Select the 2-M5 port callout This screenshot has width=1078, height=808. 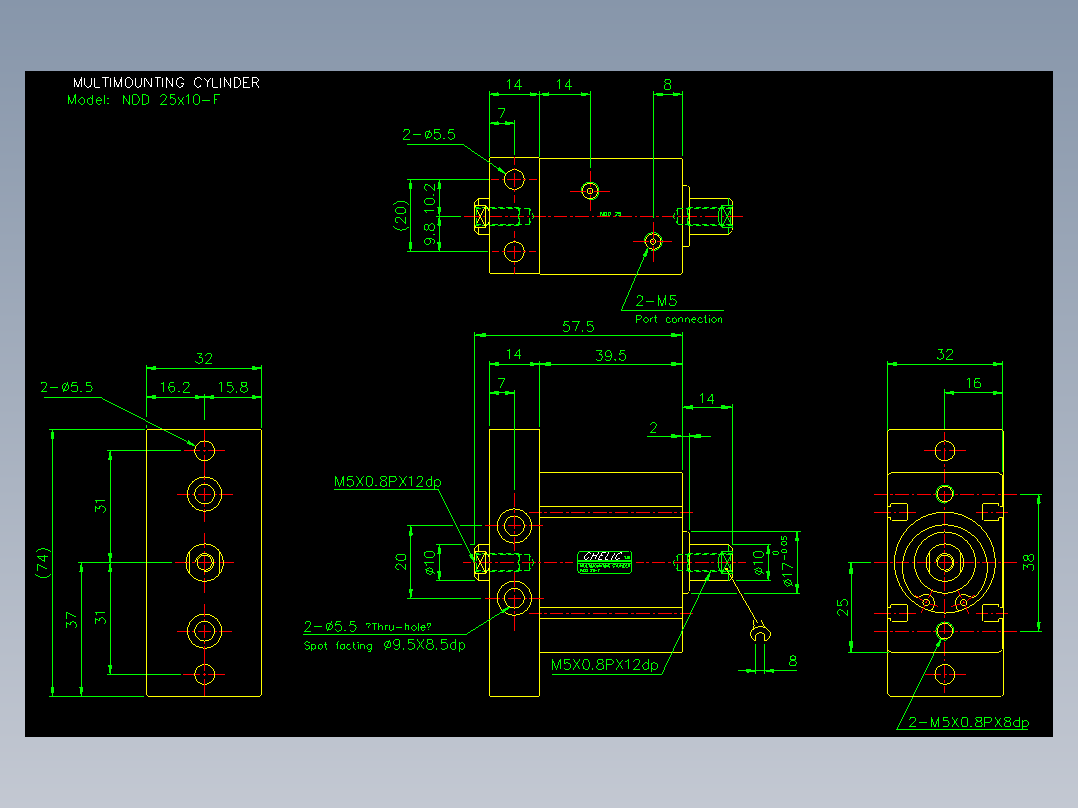pos(656,301)
